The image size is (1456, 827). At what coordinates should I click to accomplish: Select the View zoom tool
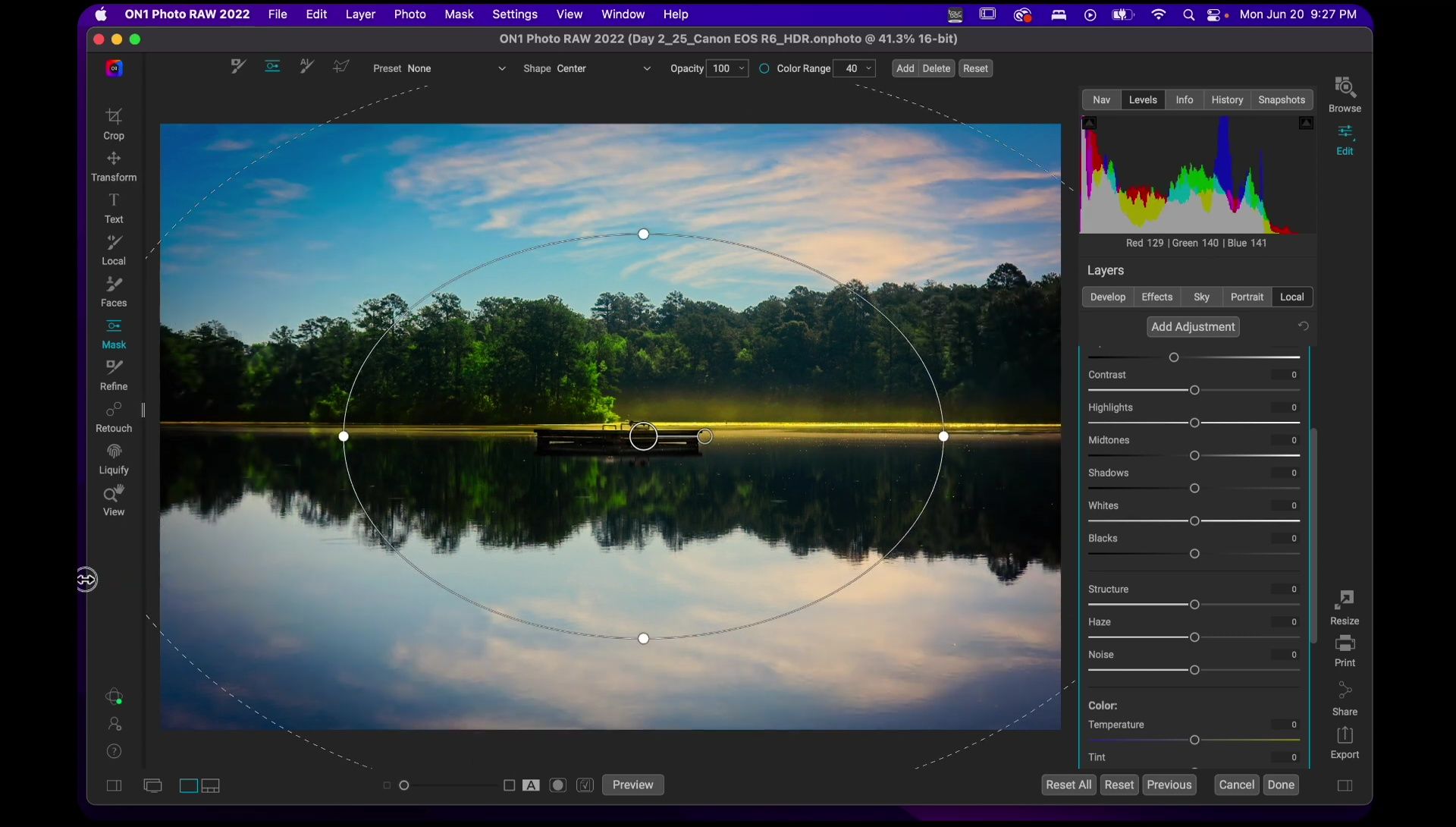(x=114, y=501)
